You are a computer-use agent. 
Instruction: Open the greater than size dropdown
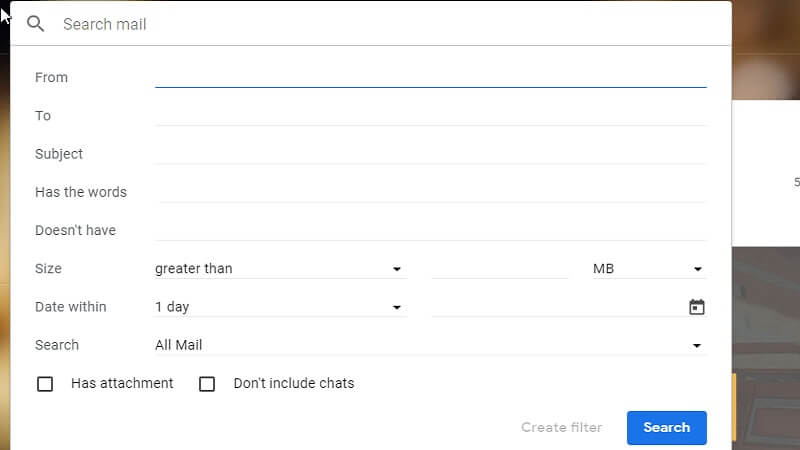point(278,268)
